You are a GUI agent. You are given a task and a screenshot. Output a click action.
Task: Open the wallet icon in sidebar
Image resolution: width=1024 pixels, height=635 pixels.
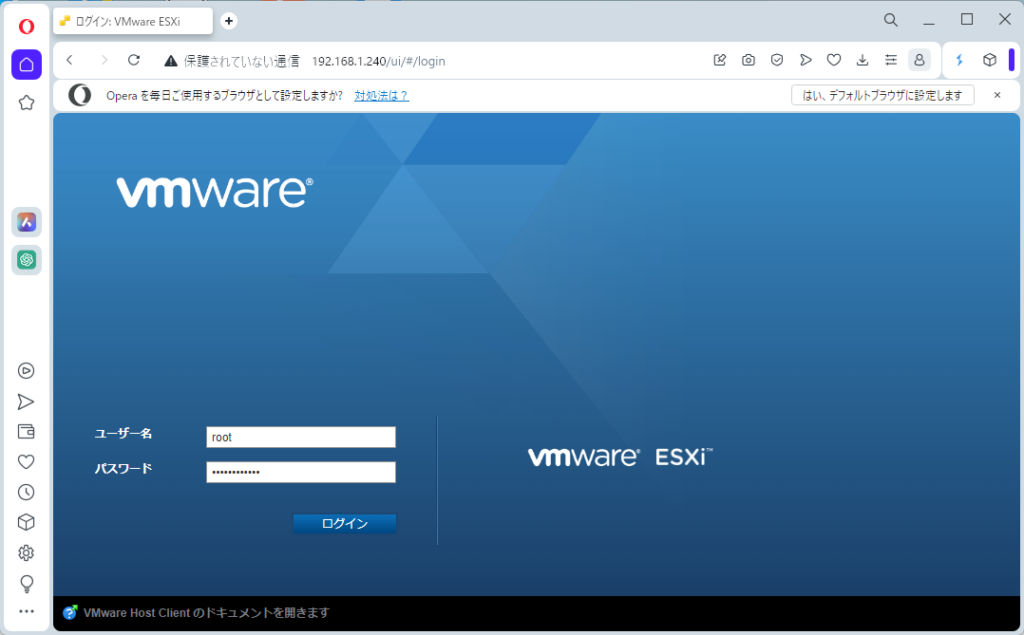26,432
